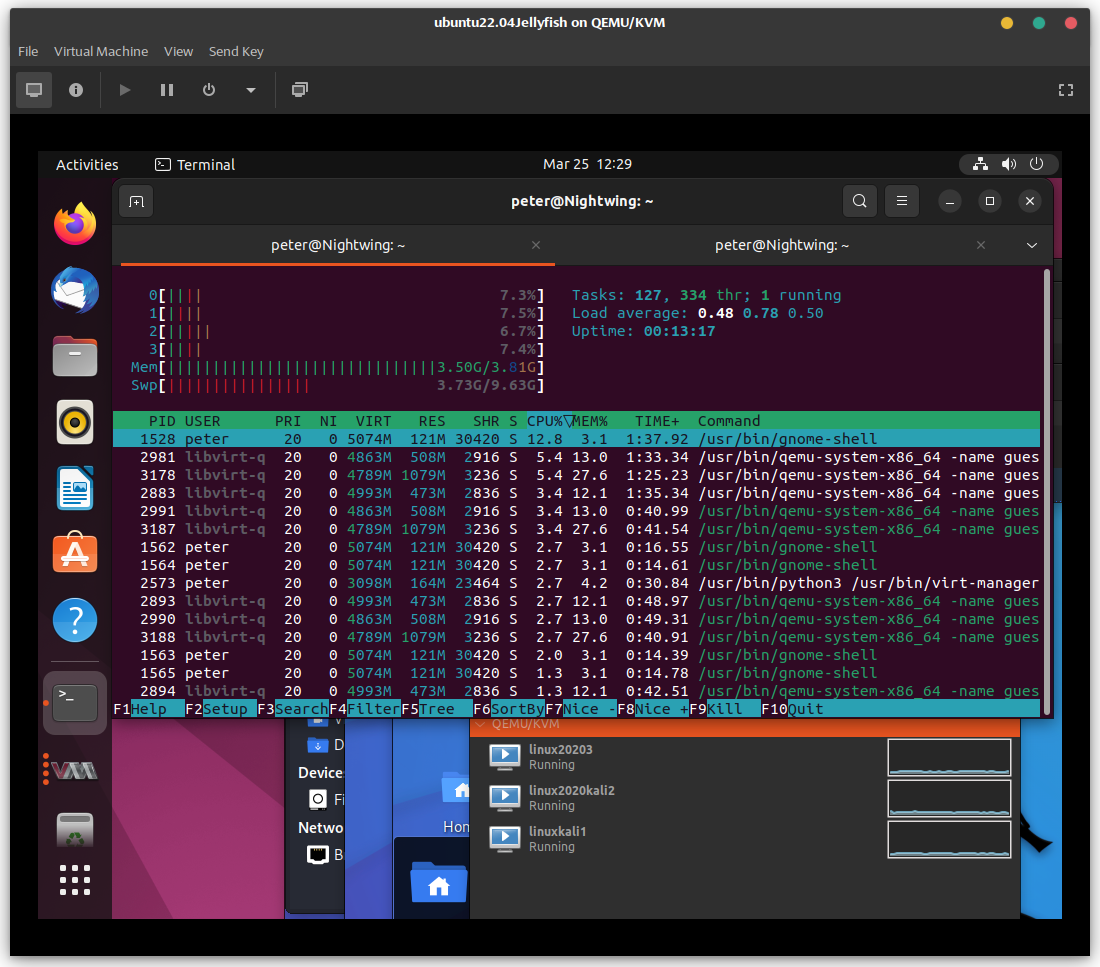Switch to the second peter@Nightwing terminal tab
The height and width of the screenshot is (967, 1100).
782,245
